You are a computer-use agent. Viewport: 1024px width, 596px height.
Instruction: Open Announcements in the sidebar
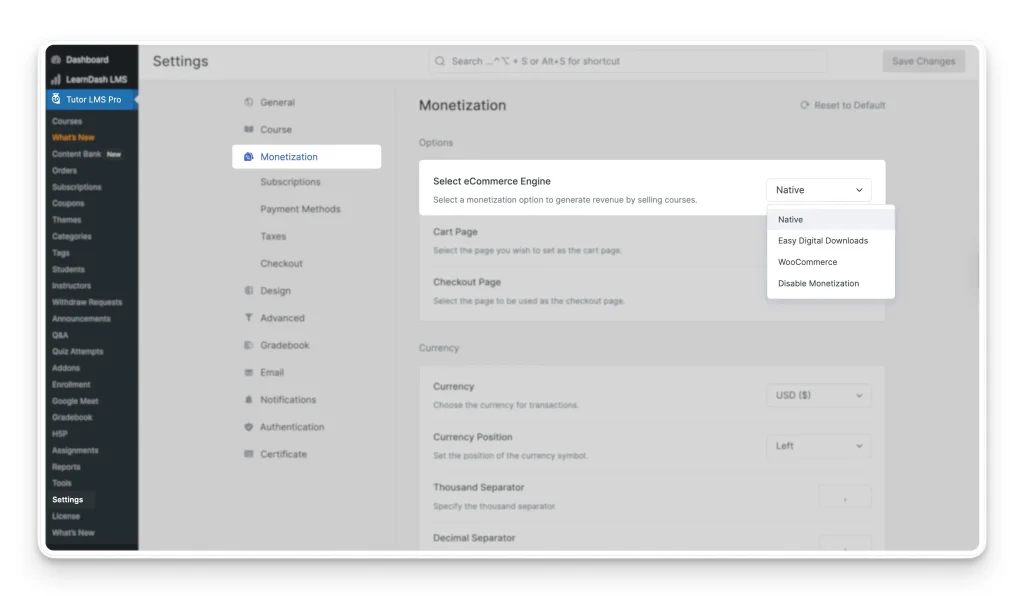point(82,319)
